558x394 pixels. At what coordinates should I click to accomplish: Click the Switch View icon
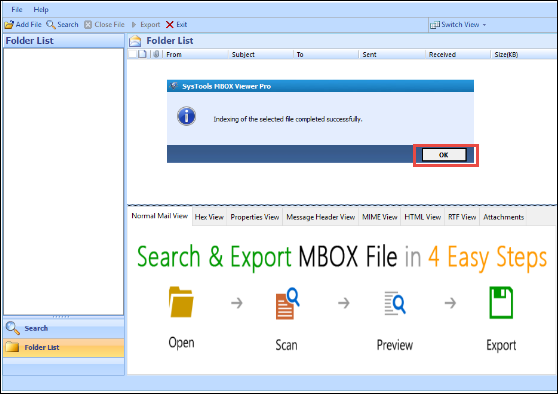(435, 25)
